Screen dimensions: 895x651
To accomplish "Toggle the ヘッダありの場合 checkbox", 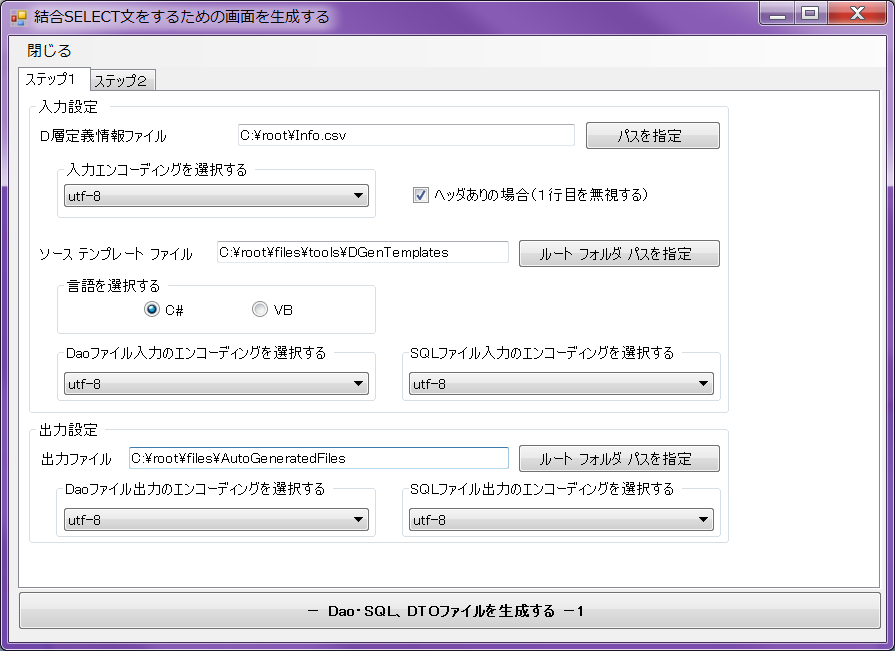I will pyautogui.click(x=421, y=195).
